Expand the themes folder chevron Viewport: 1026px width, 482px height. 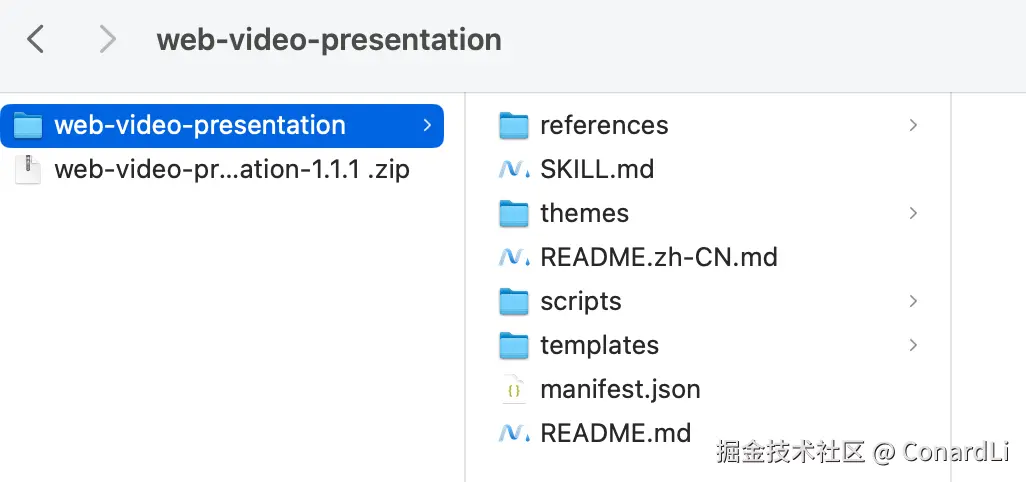tap(913, 213)
